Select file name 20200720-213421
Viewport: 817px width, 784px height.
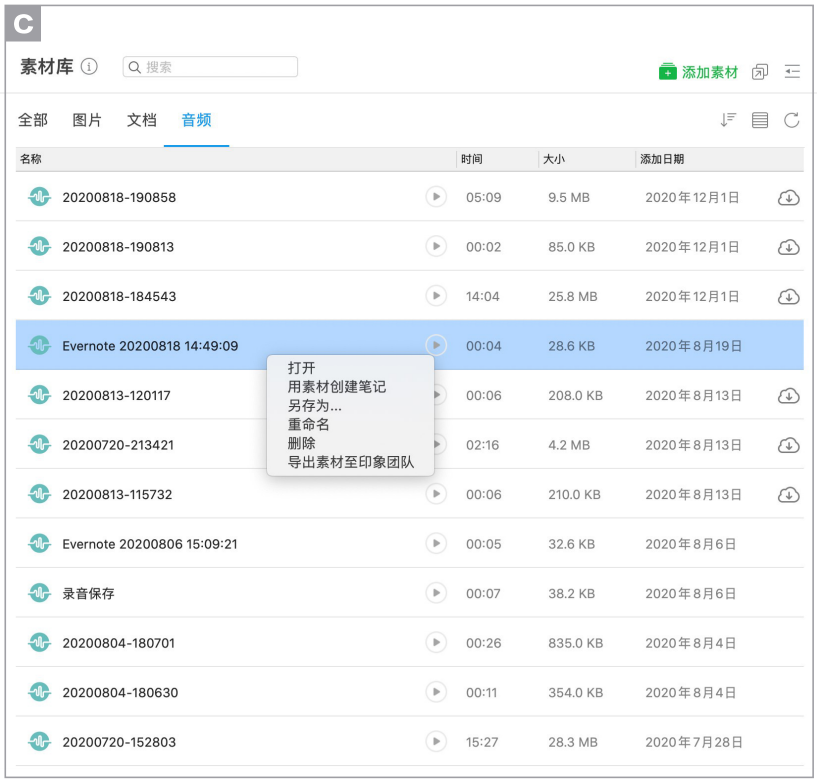[x=118, y=445]
